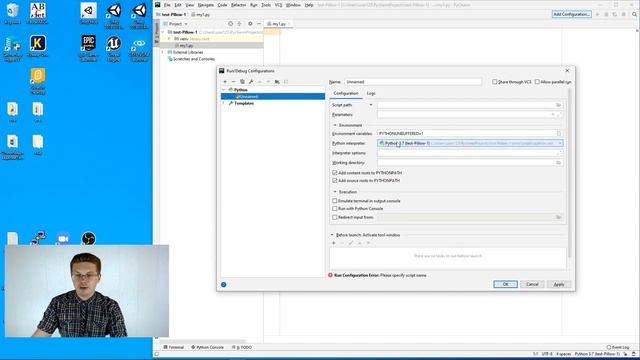This screenshot has height=360, width=640.
Task: Click the dialog's vertical scrollbar
Action: [569, 173]
